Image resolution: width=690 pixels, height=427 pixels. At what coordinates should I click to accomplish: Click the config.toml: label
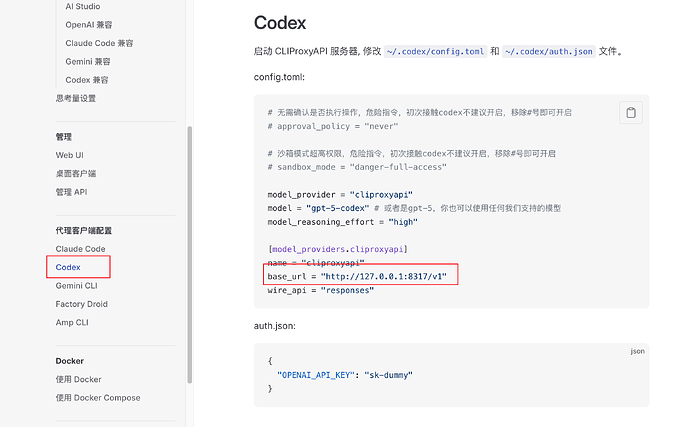point(279,77)
